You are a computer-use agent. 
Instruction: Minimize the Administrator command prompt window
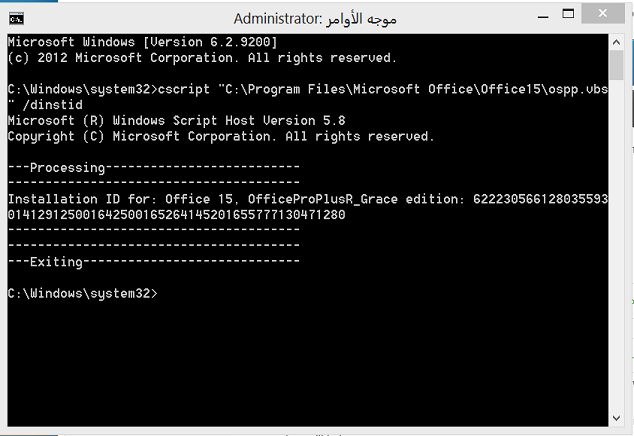tap(543, 16)
